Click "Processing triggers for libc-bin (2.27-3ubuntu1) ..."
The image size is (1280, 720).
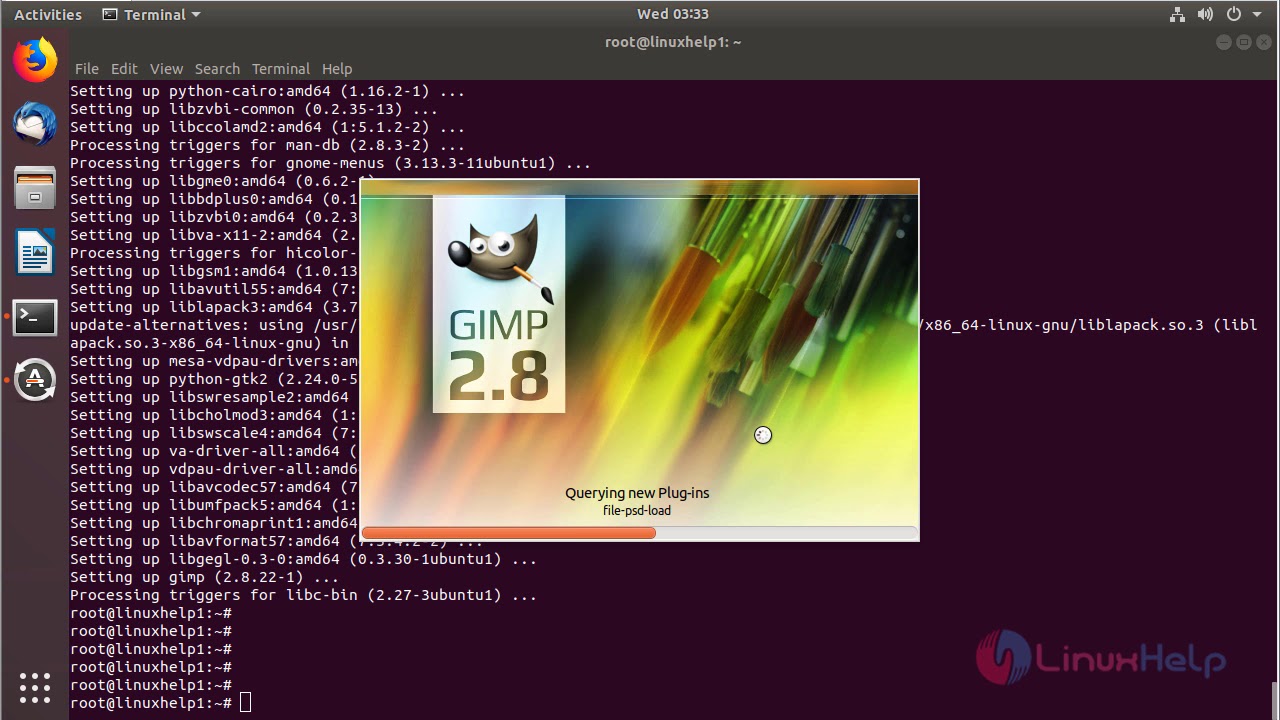click(x=303, y=595)
